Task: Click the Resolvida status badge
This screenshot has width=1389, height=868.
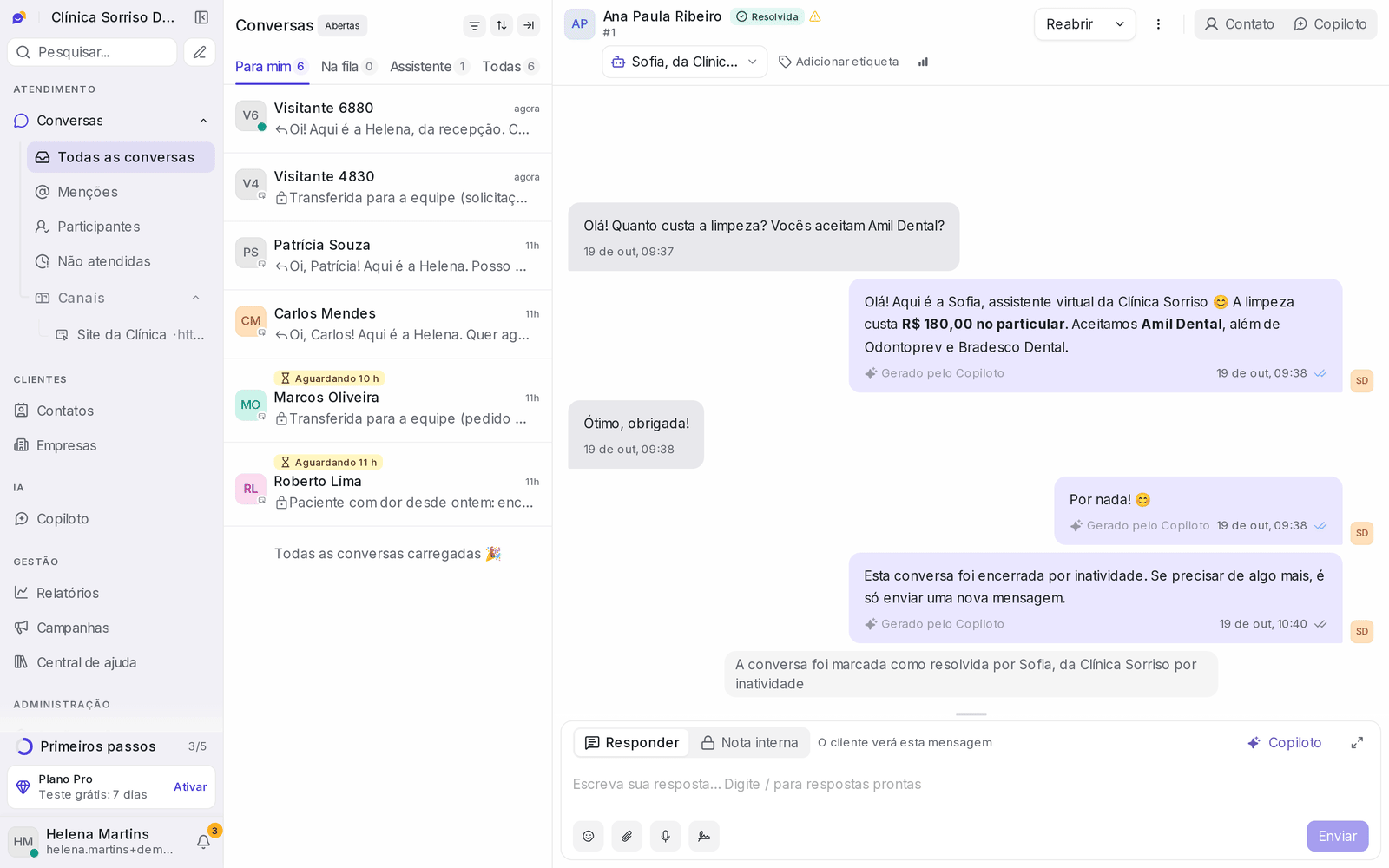Action: [767, 16]
